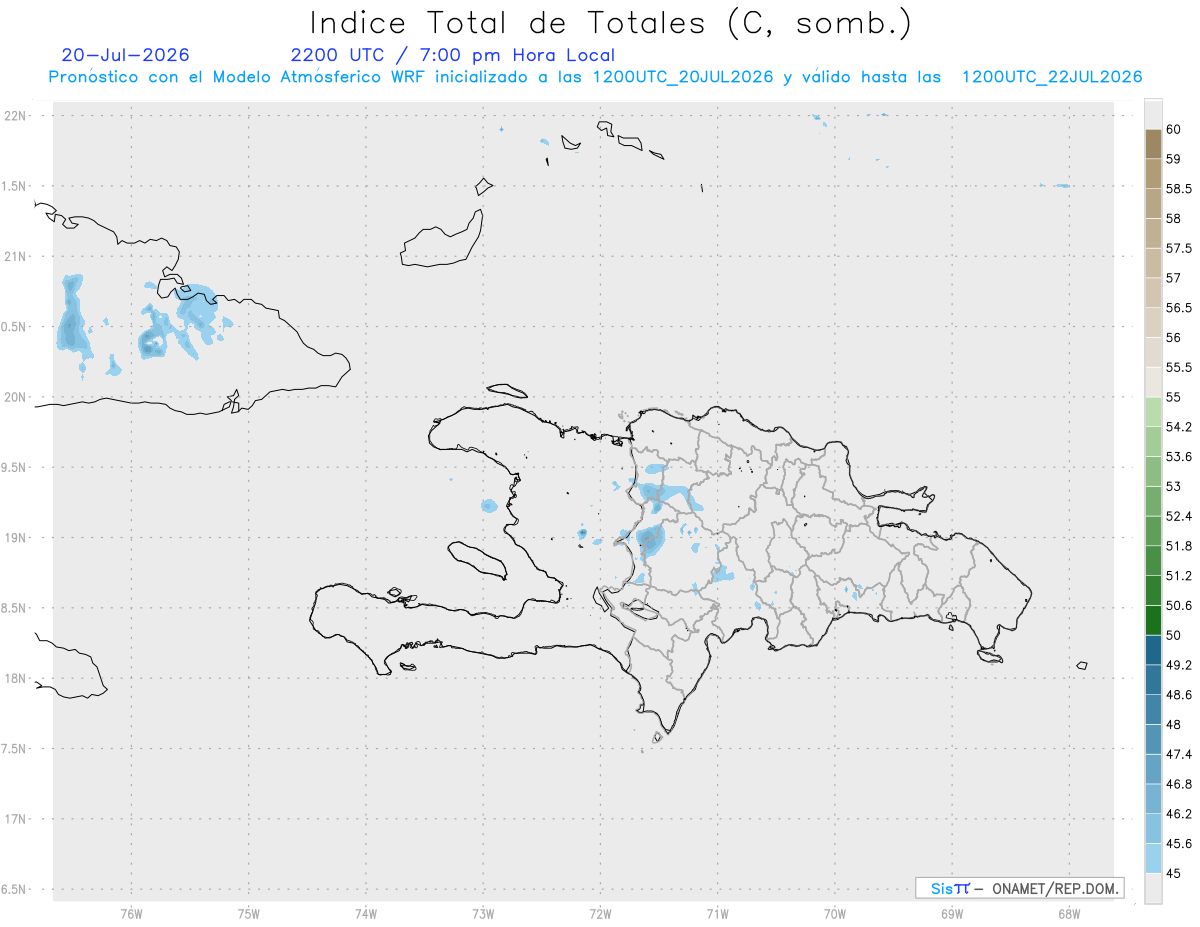1200x927 pixels.
Task: Click the colorbar label "48.6"
Action: pyautogui.click(x=1178, y=694)
